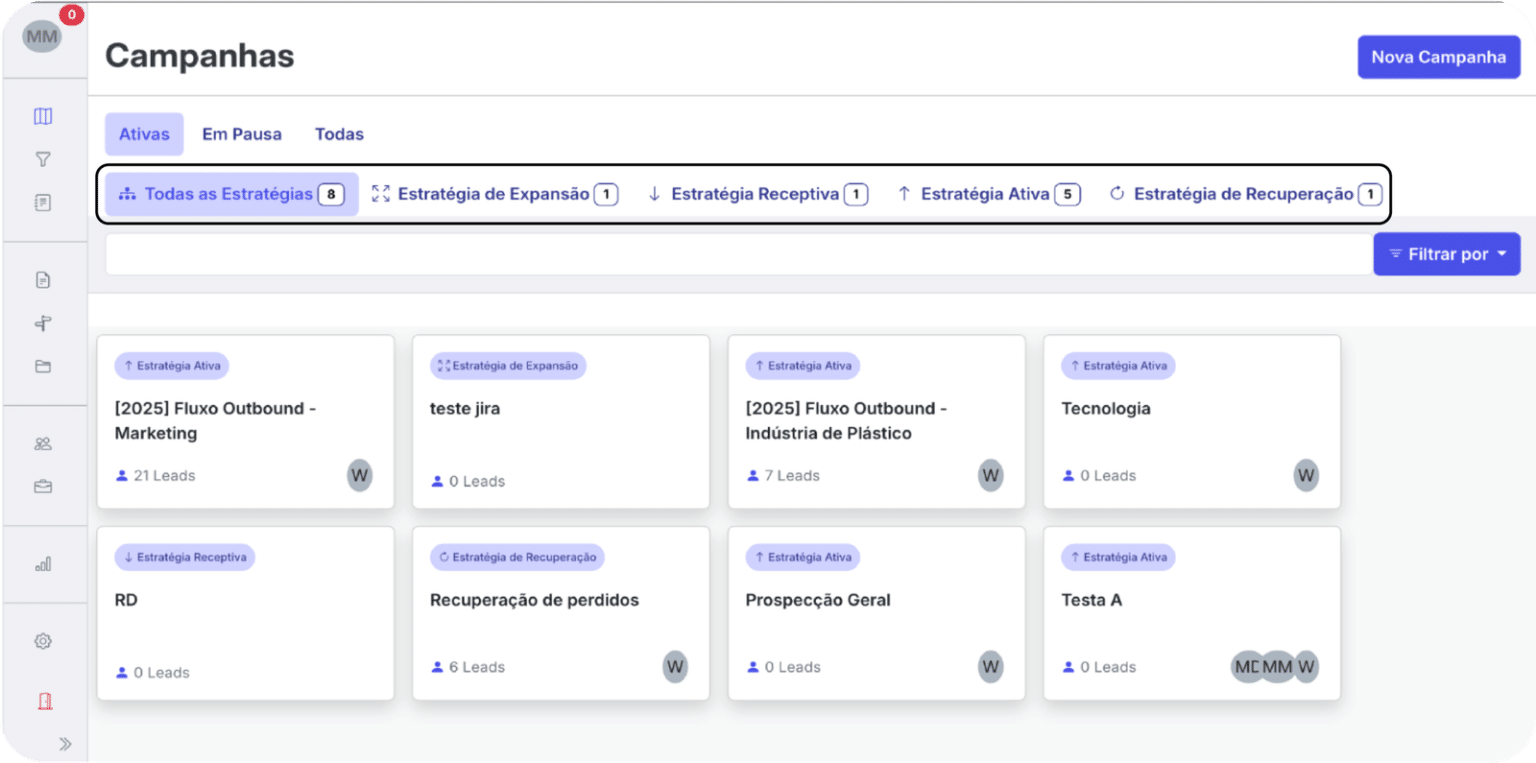Click W avatar on Recuperação de perdidos card

click(675, 666)
